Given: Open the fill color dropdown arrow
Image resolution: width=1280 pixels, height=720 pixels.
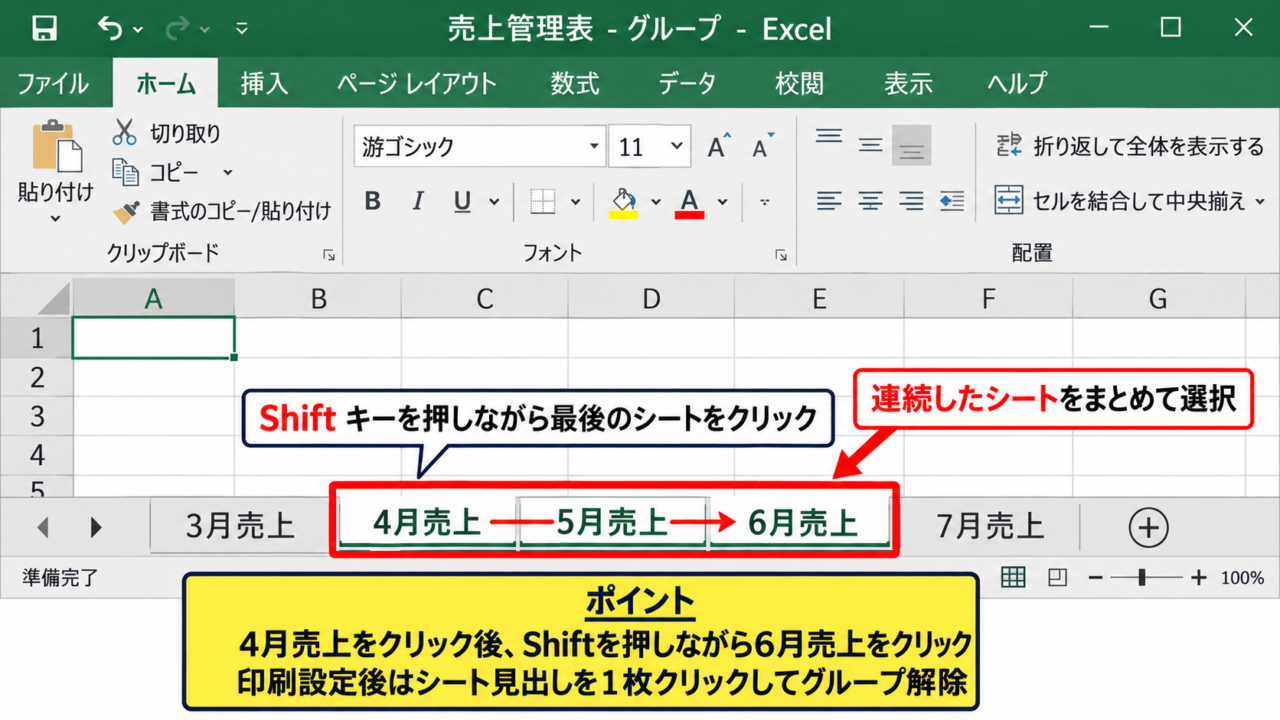Looking at the screenshot, I should pyautogui.click(x=656, y=201).
